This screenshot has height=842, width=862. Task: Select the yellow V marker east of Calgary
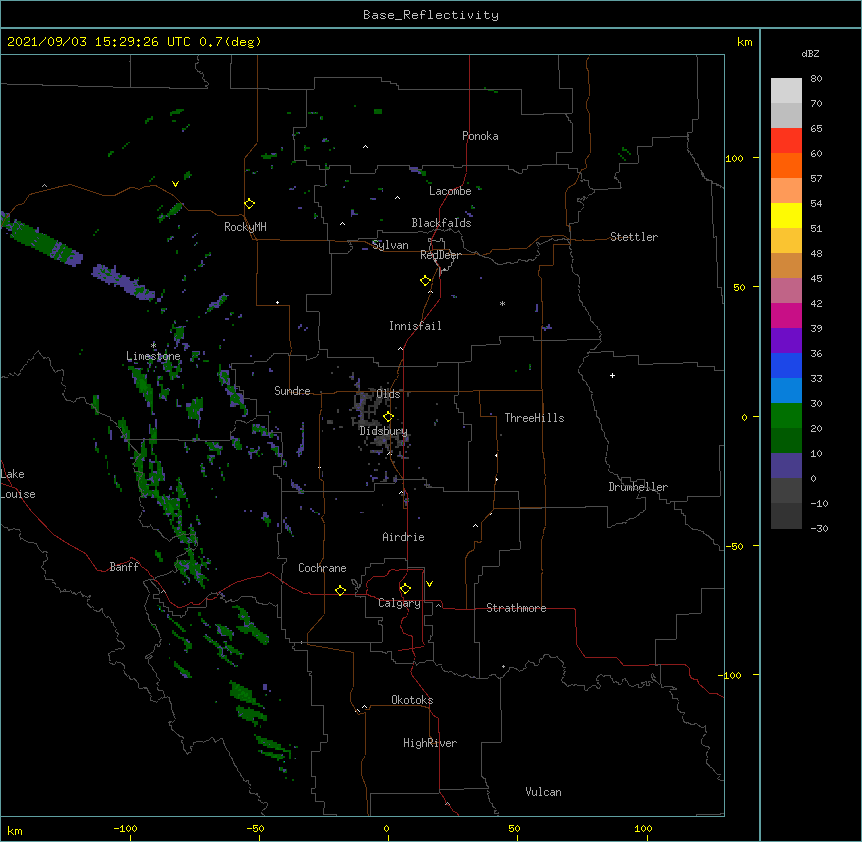[x=429, y=584]
